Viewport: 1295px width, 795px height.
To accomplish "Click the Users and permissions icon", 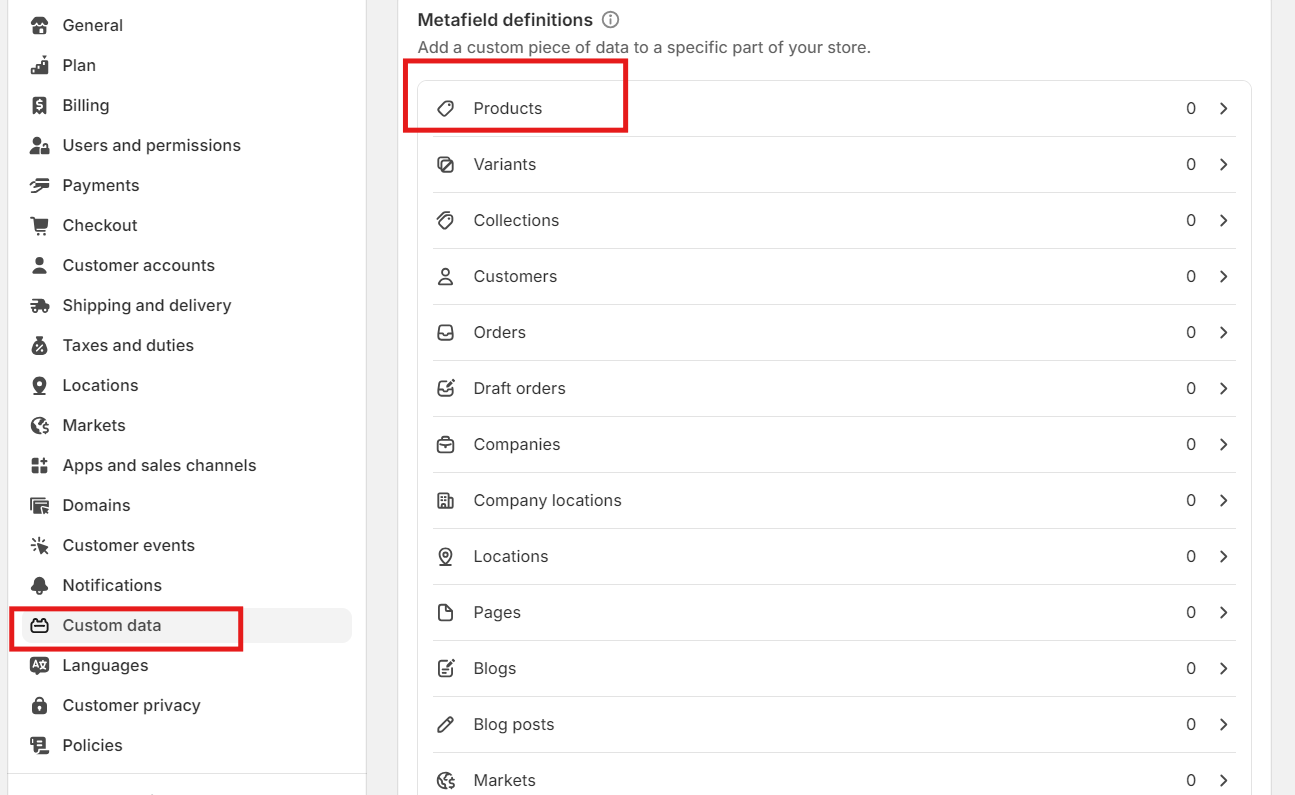I will pyautogui.click(x=40, y=145).
